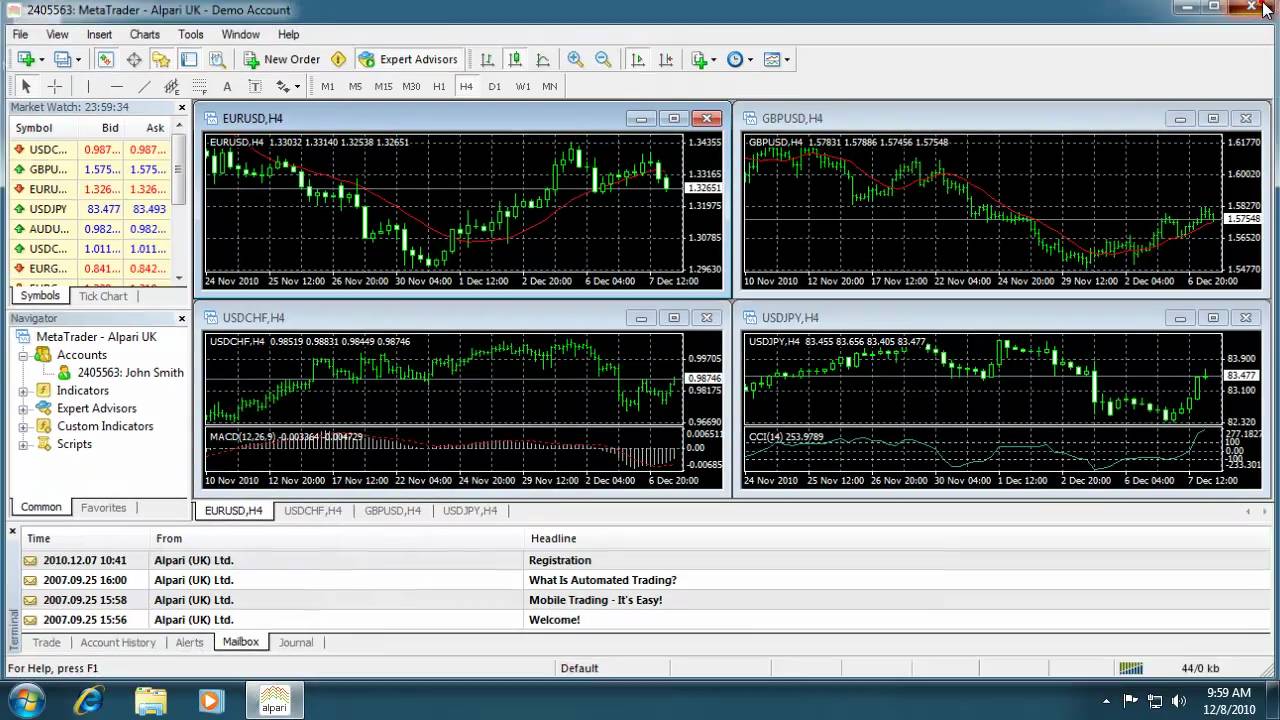The image size is (1280, 720).
Task: Expand the Expert Advisors tree node
Action: click(23, 409)
